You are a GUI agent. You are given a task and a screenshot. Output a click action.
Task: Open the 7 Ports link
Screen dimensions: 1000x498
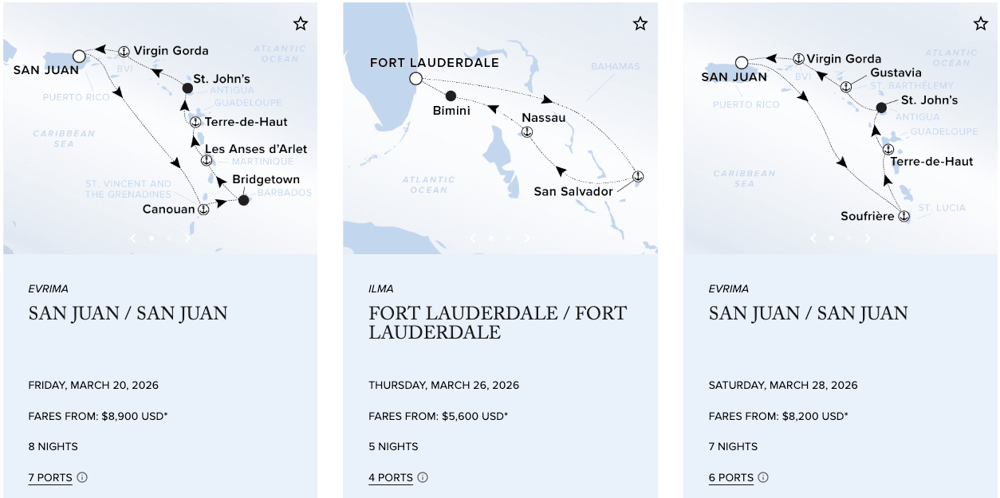click(50, 478)
